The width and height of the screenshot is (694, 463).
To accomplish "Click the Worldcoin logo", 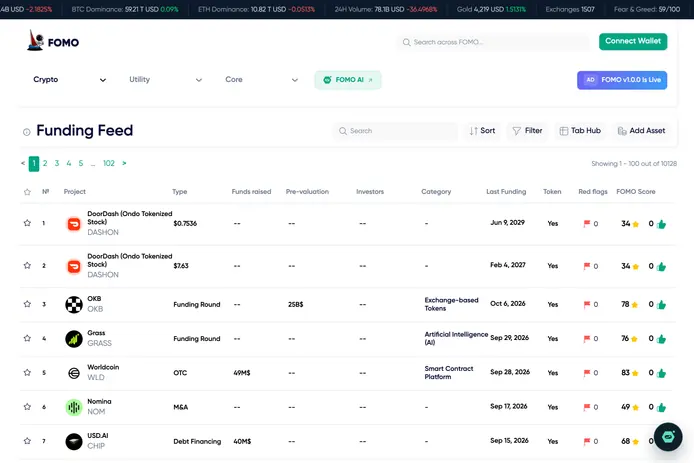I will 74,373.
